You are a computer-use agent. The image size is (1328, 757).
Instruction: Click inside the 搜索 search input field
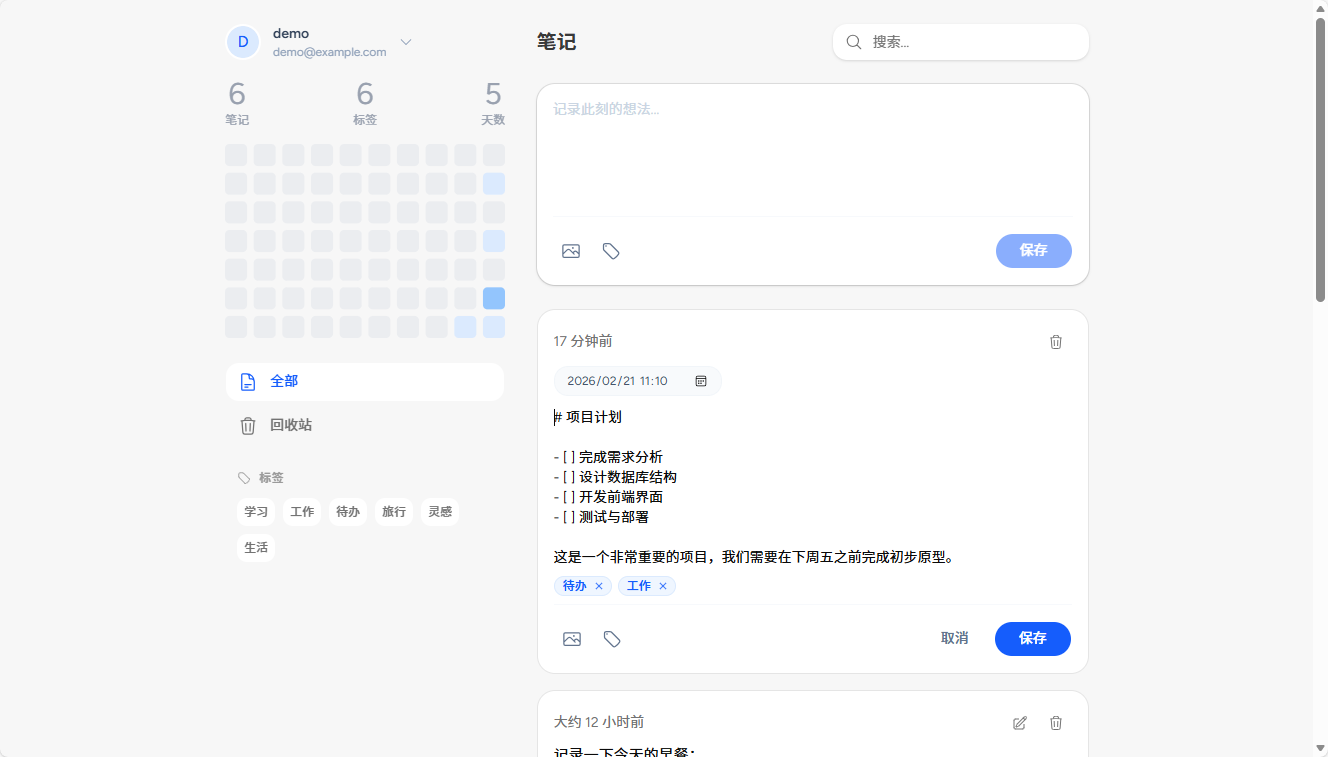coord(960,42)
